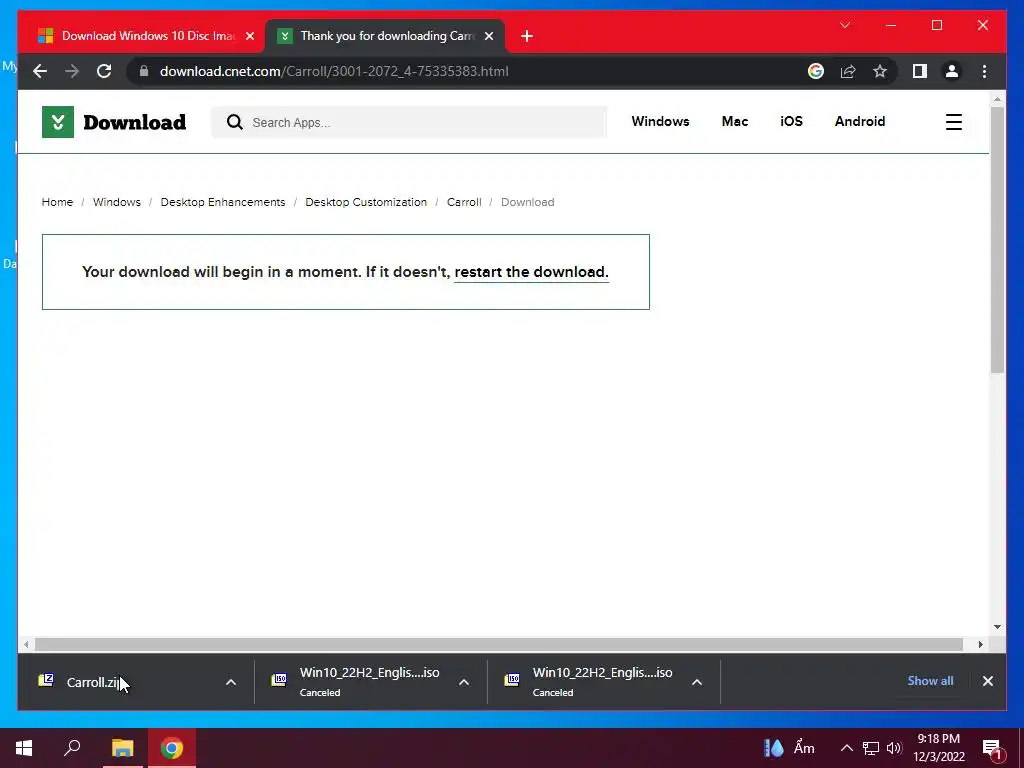The width and height of the screenshot is (1024, 768).
Task: Close the Thank you for downloading tab
Action: [488, 36]
